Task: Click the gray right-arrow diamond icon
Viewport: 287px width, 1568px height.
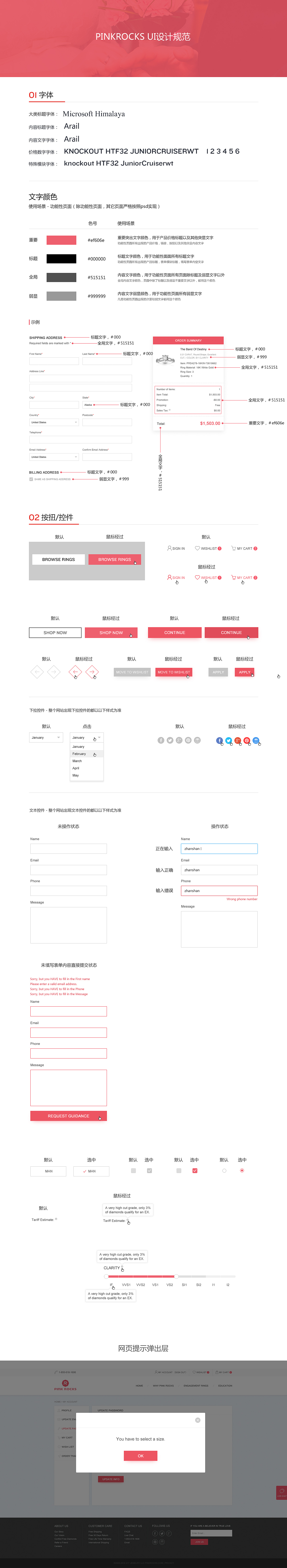Action: point(54,672)
